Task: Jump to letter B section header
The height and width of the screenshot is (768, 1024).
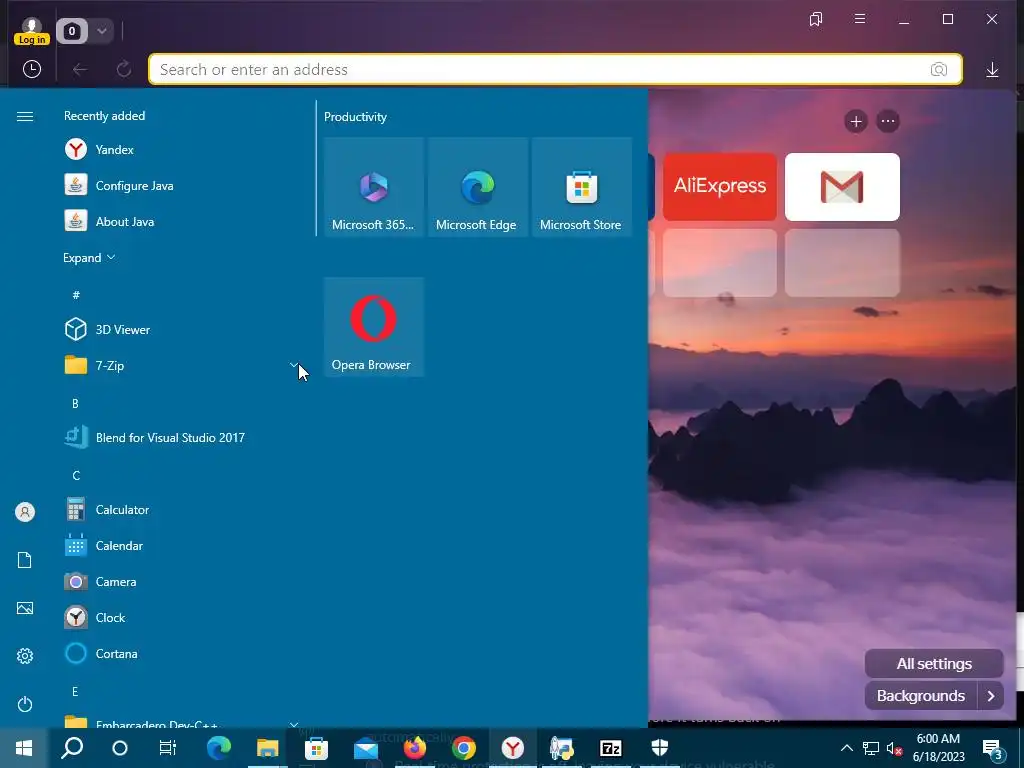Action: coord(75,404)
